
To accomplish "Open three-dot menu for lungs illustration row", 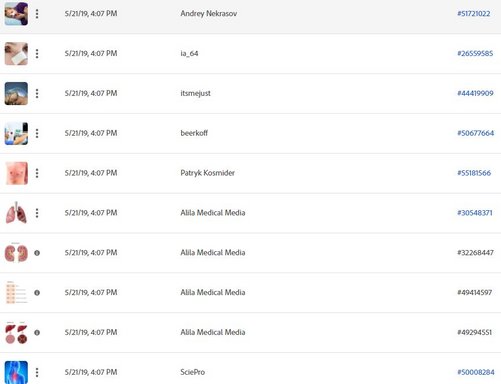I will point(37,213).
